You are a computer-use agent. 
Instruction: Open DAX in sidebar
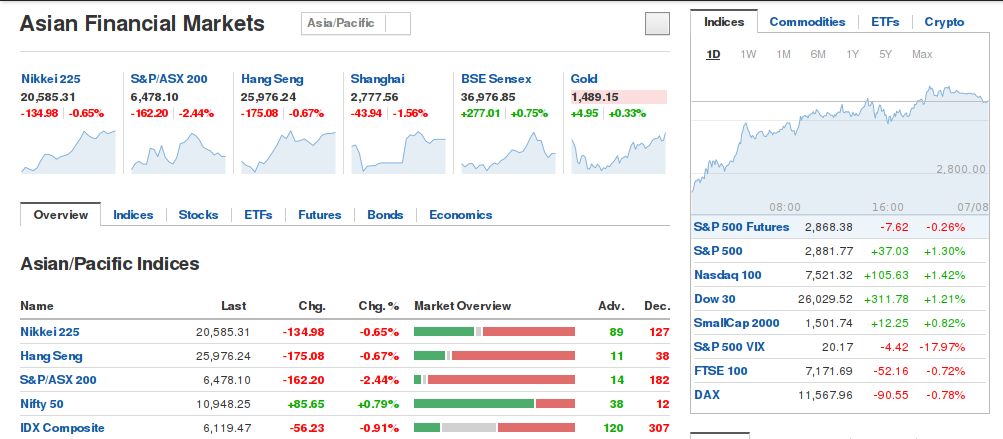click(707, 395)
